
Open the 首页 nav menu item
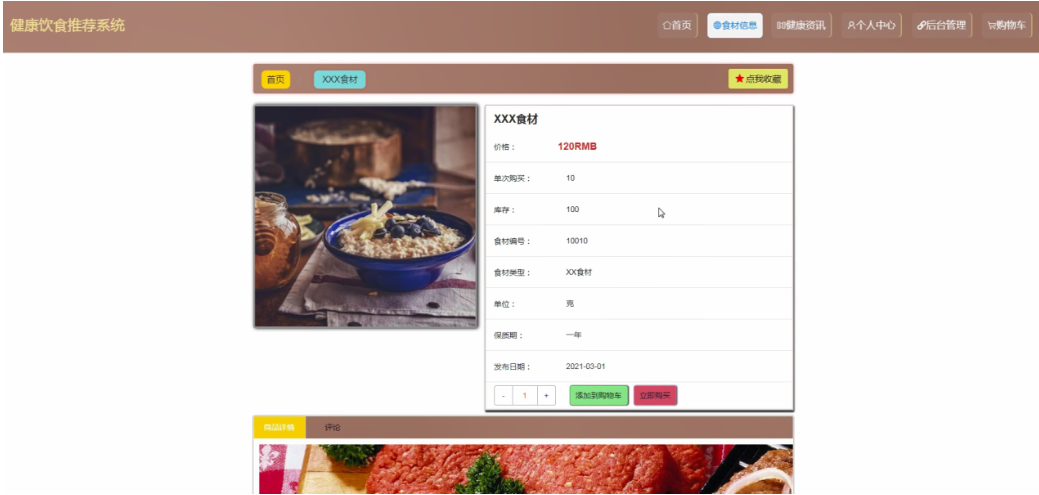coord(677,25)
